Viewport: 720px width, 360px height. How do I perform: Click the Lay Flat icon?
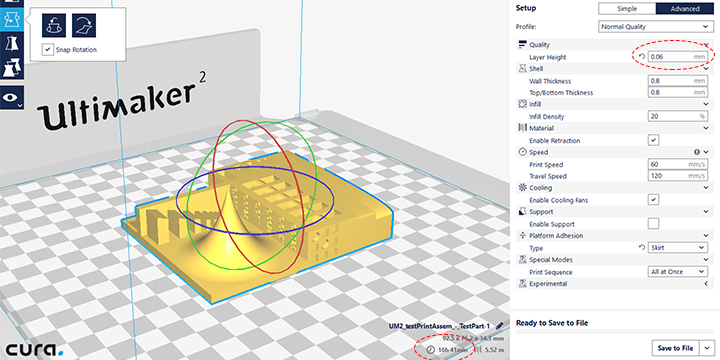tap(84, 25)
